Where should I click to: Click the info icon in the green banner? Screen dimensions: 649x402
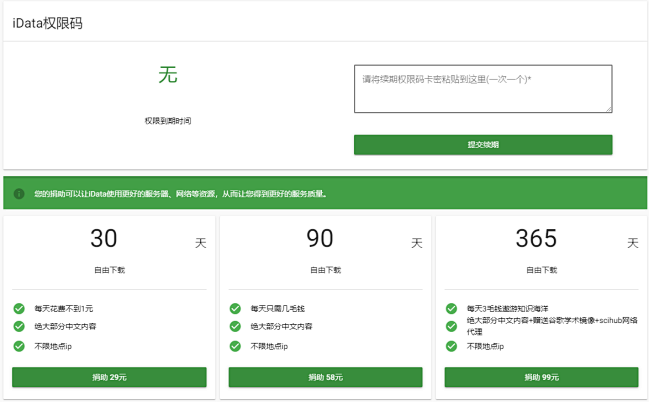click(x=19, y=194)
